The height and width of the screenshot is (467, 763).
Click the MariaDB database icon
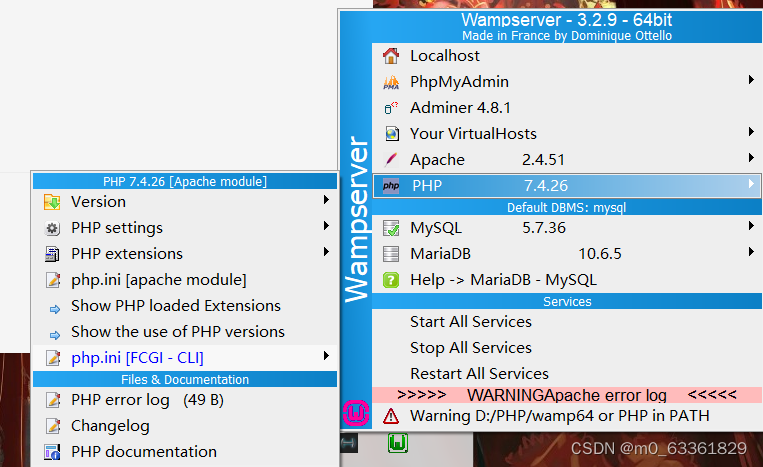pos(391,254)
